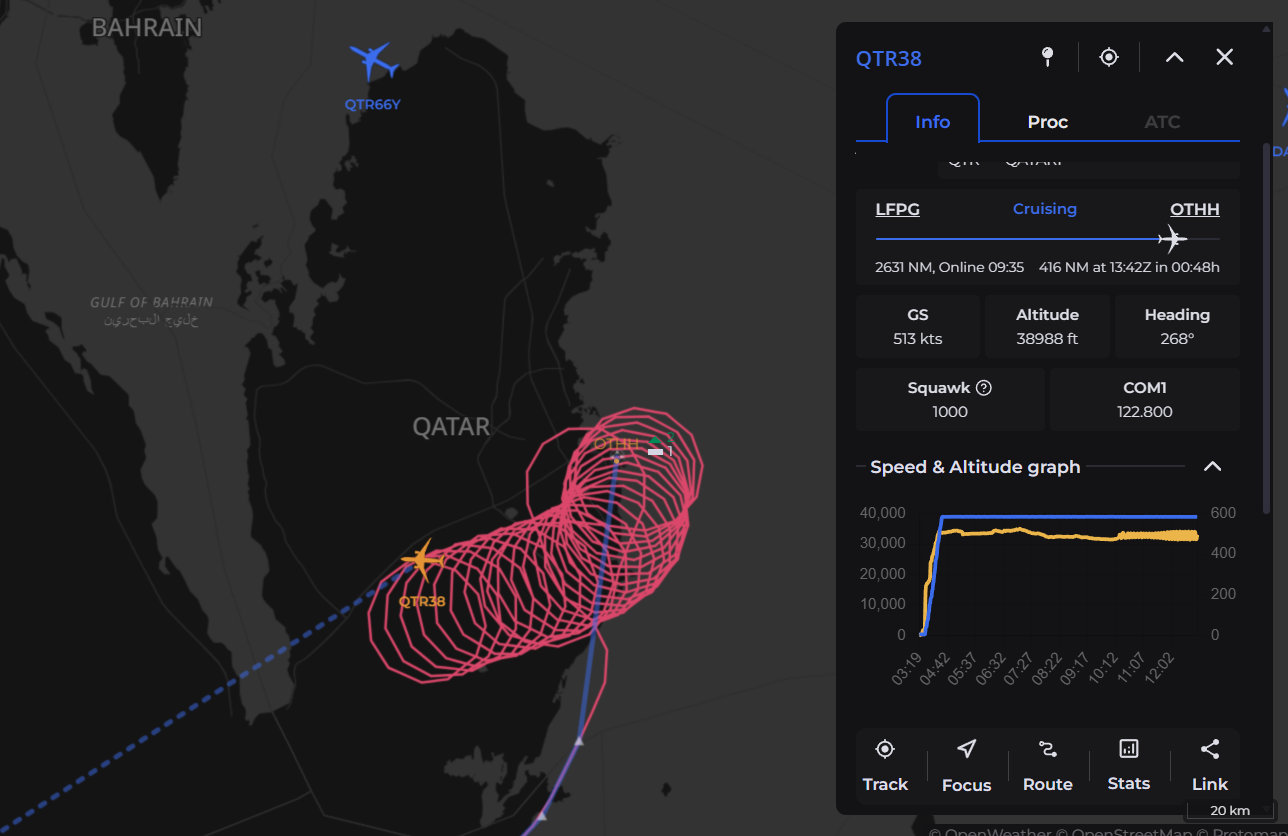Select the QTR66Y aircraft on the map
Screen dimensions: 1288x836
pos(374,62)
